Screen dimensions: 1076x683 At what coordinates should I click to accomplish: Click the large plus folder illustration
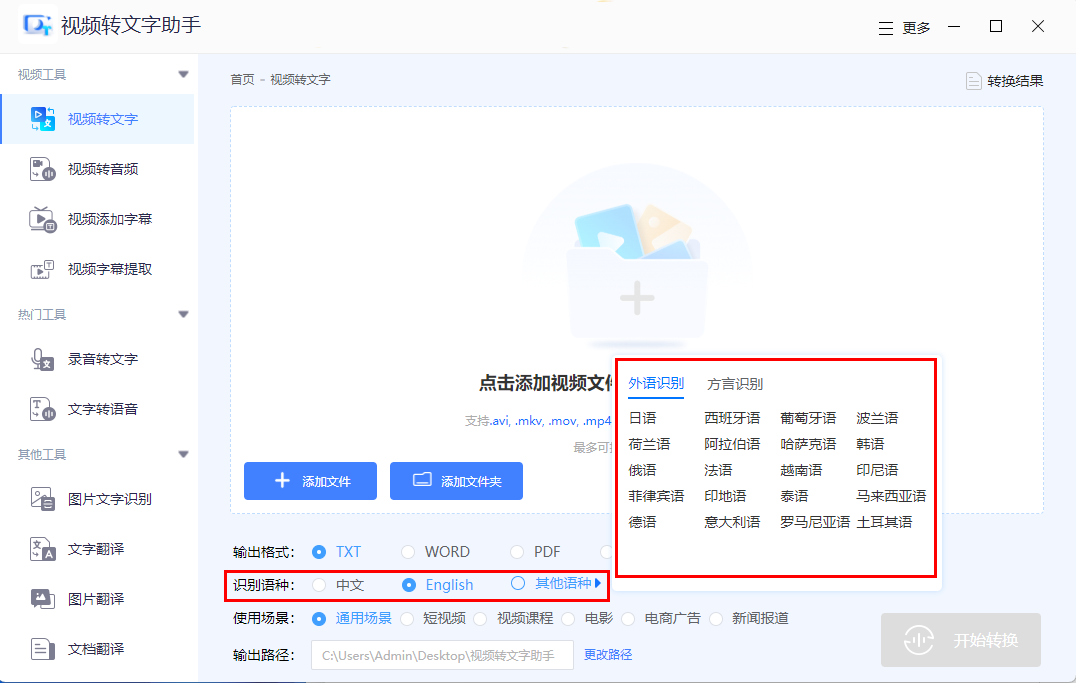[x=638, y=275]
